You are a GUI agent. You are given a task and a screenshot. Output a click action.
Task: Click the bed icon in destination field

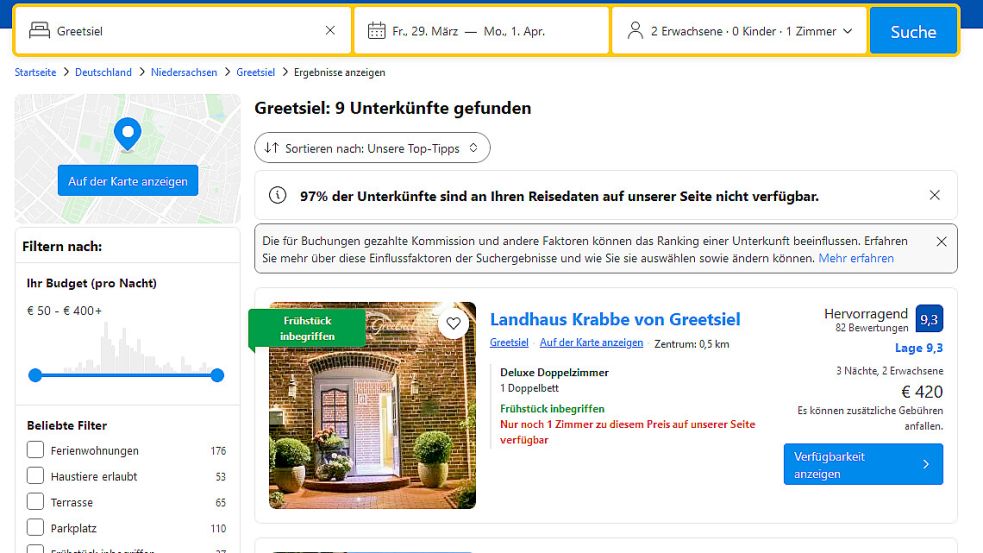[39, 30]
